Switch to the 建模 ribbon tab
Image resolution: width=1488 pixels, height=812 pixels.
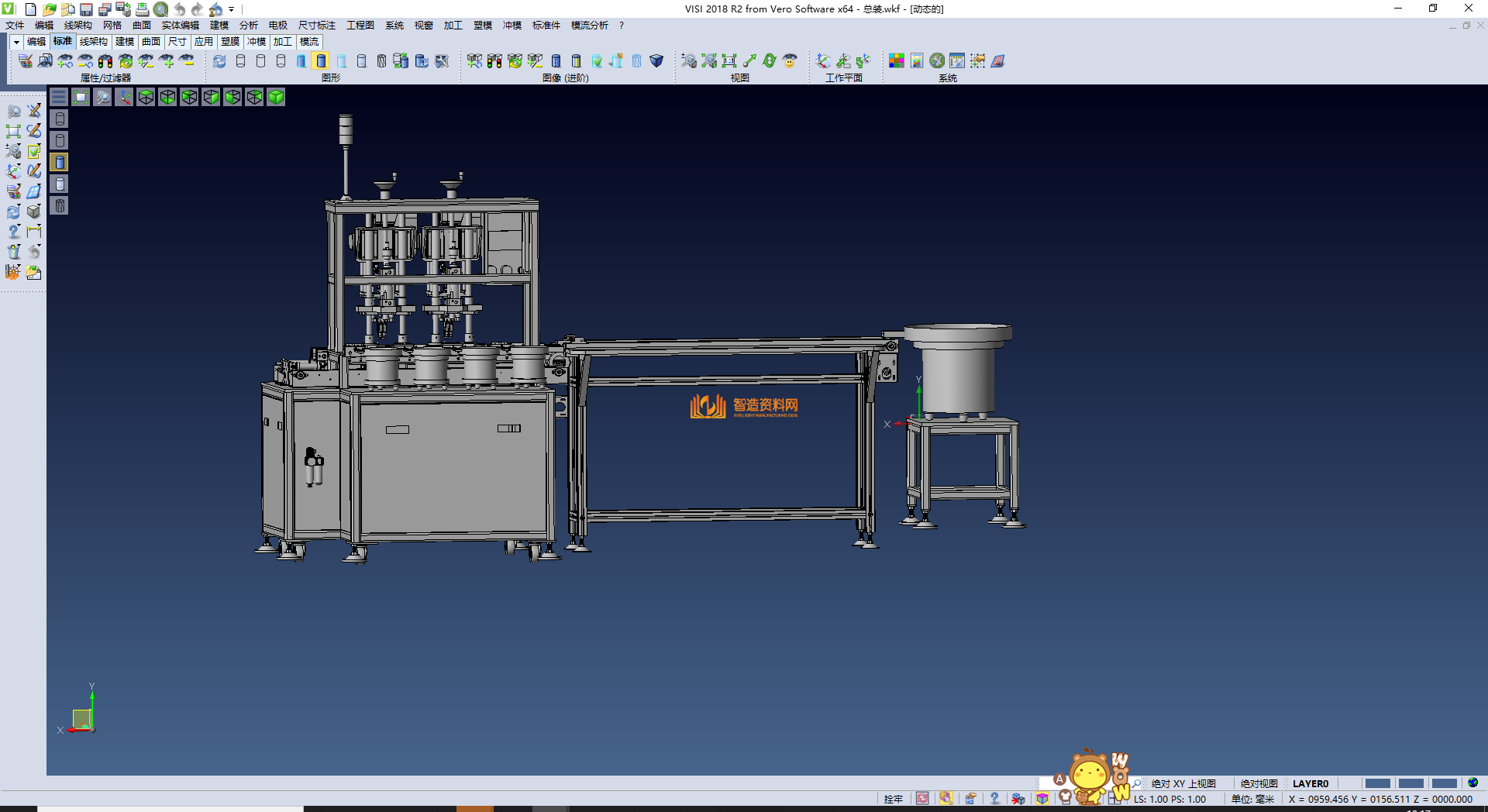click(125, 42)
